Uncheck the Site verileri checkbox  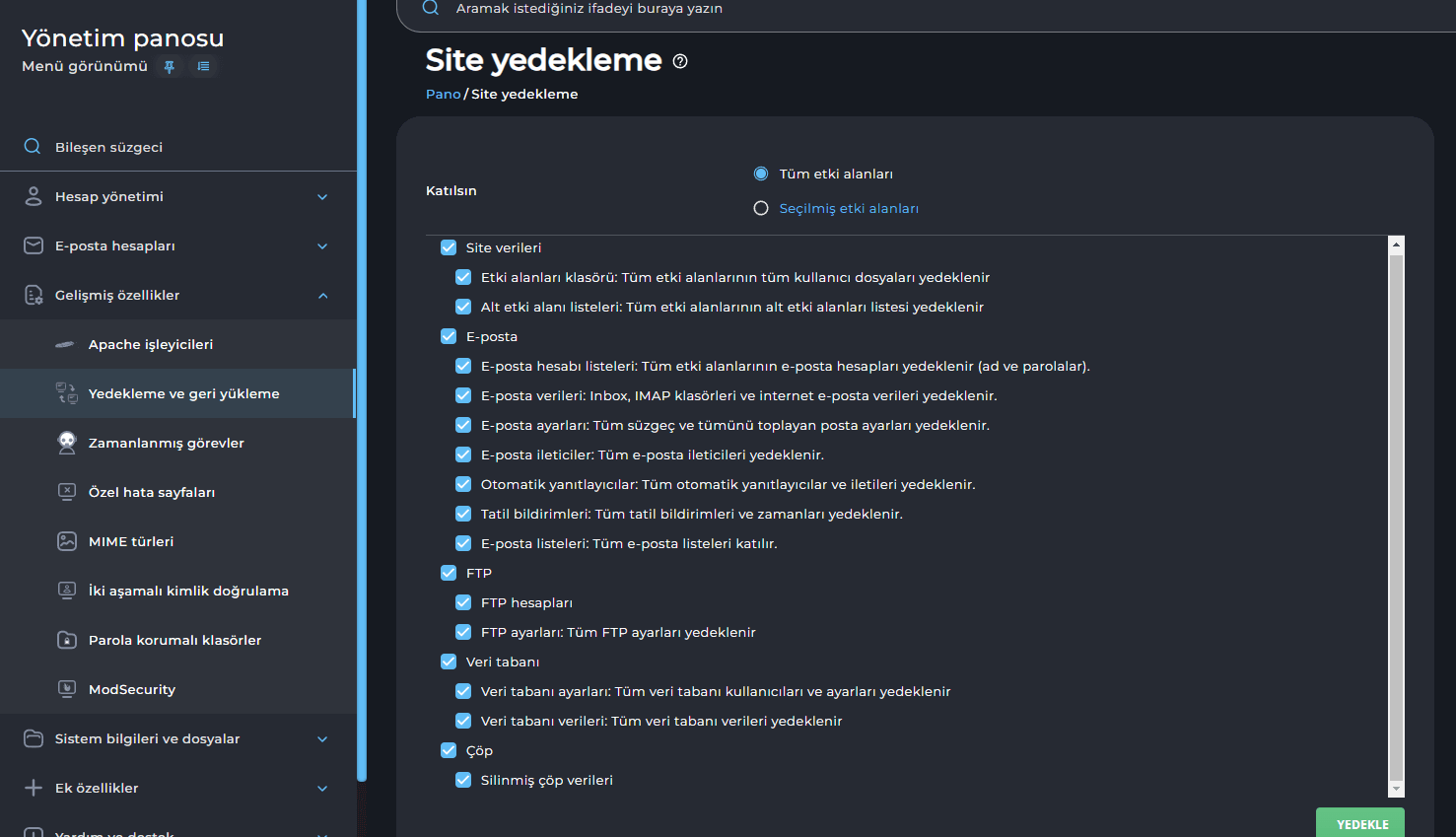[x=449, y=247]
